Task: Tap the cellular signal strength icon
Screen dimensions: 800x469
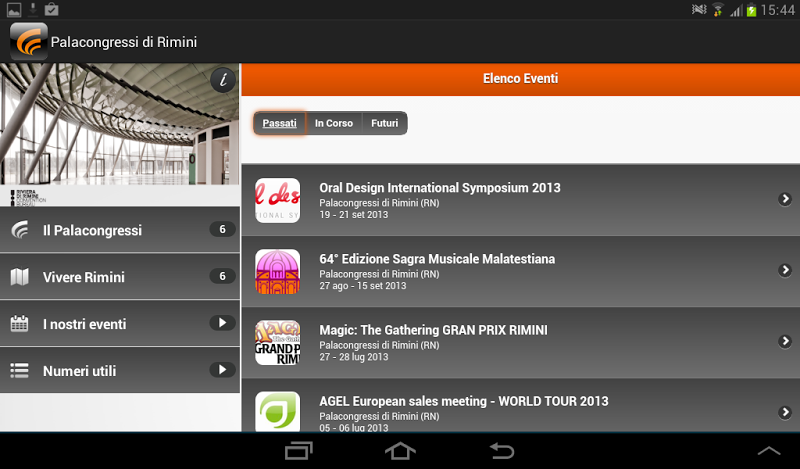Action: click(736, 10)
